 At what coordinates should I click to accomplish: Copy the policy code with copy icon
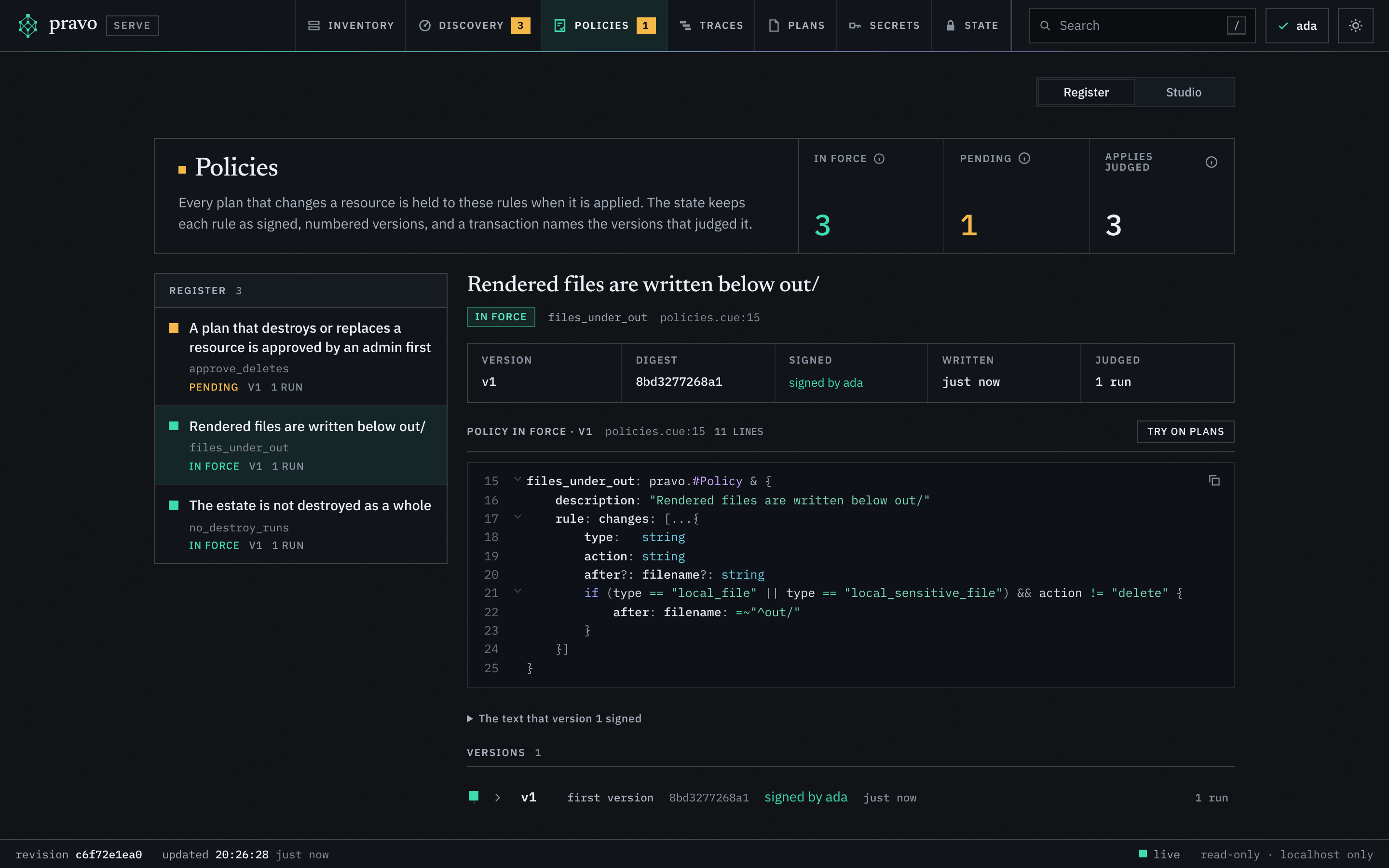[1214, 480]
